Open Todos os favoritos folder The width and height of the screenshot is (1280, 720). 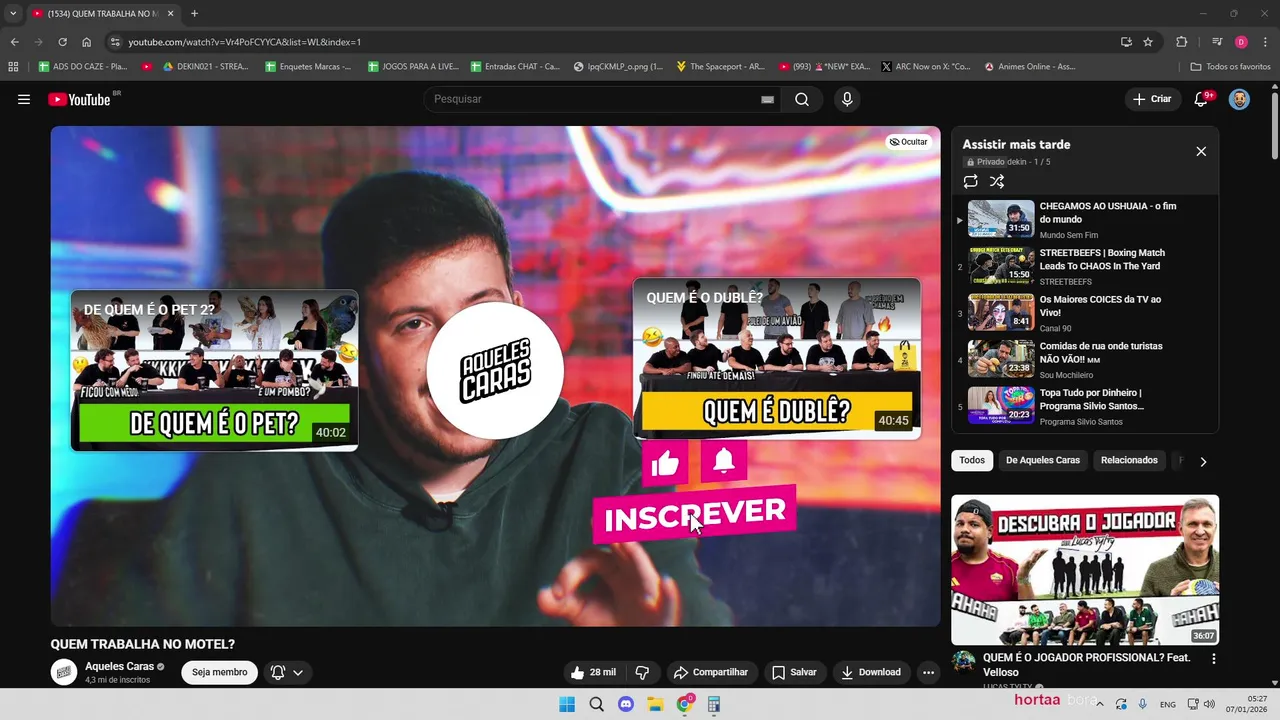1230,66
